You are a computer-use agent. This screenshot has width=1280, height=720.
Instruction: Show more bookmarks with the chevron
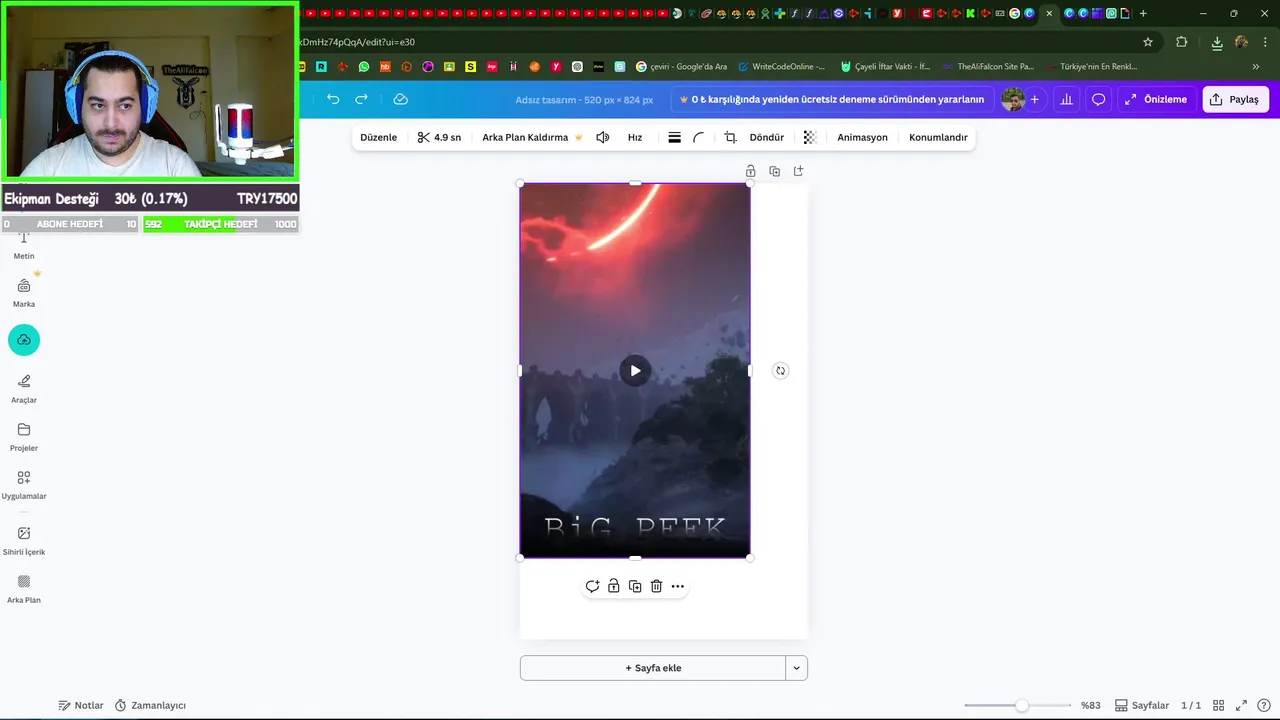click(x=1256, y=66)
